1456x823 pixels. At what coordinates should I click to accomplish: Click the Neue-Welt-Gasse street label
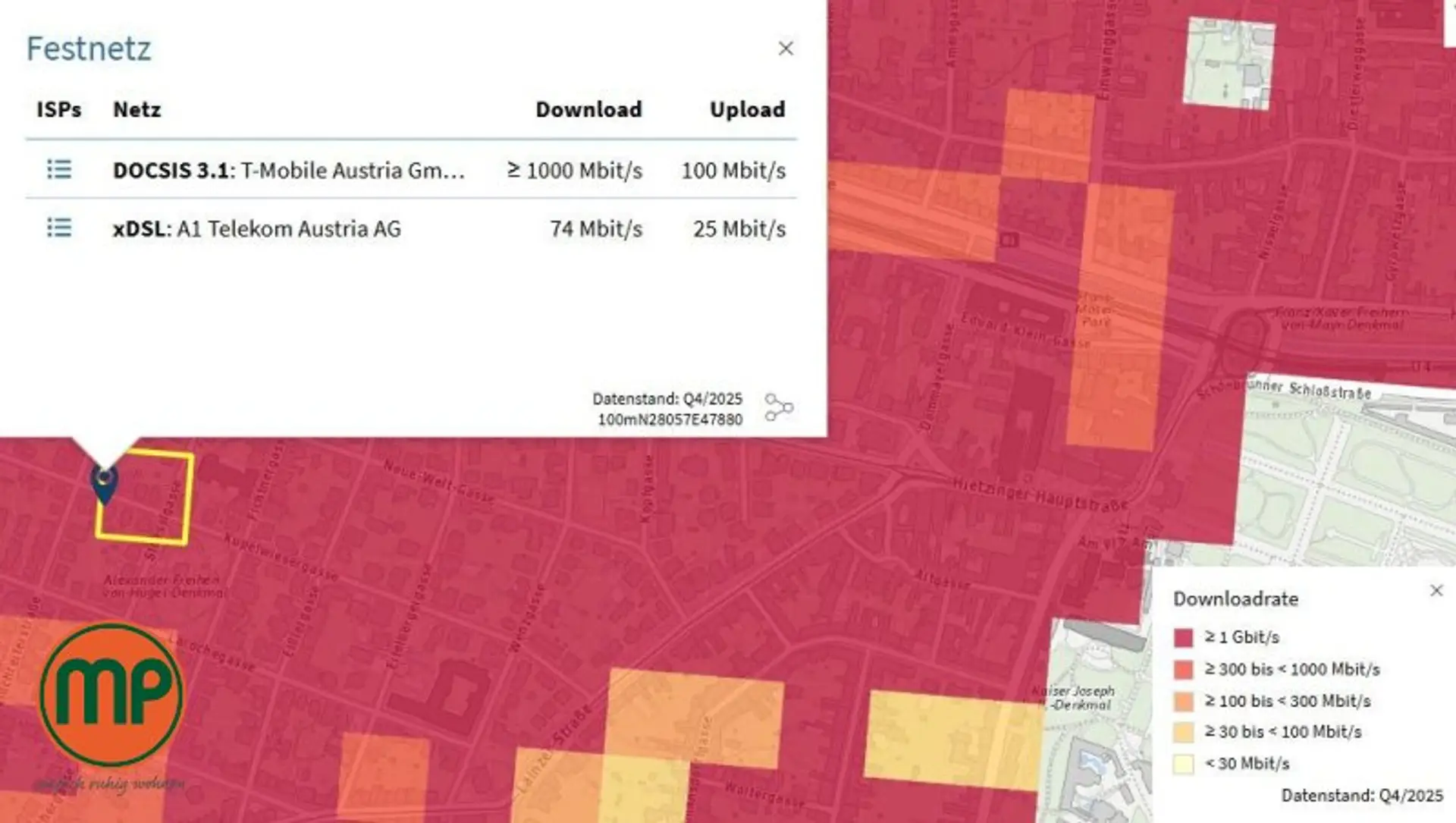(439, 481)
